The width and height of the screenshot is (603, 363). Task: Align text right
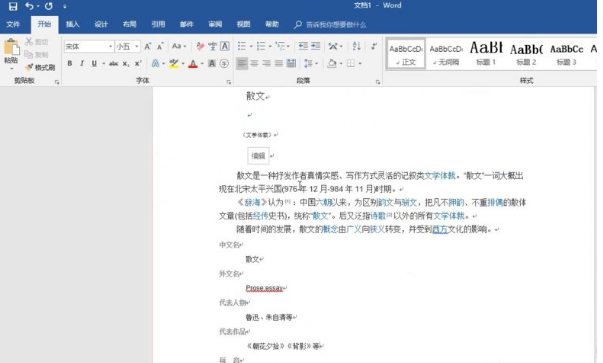(266, 63)
